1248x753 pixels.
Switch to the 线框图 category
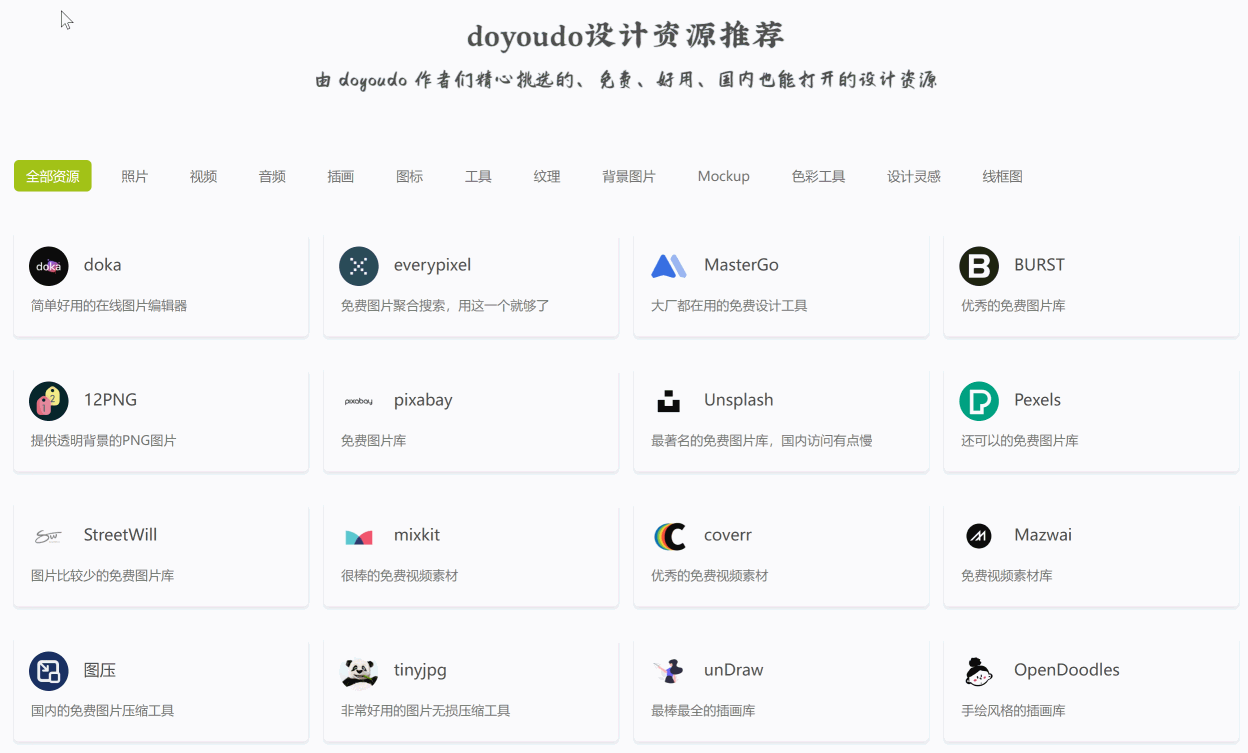pos(1002,176)
